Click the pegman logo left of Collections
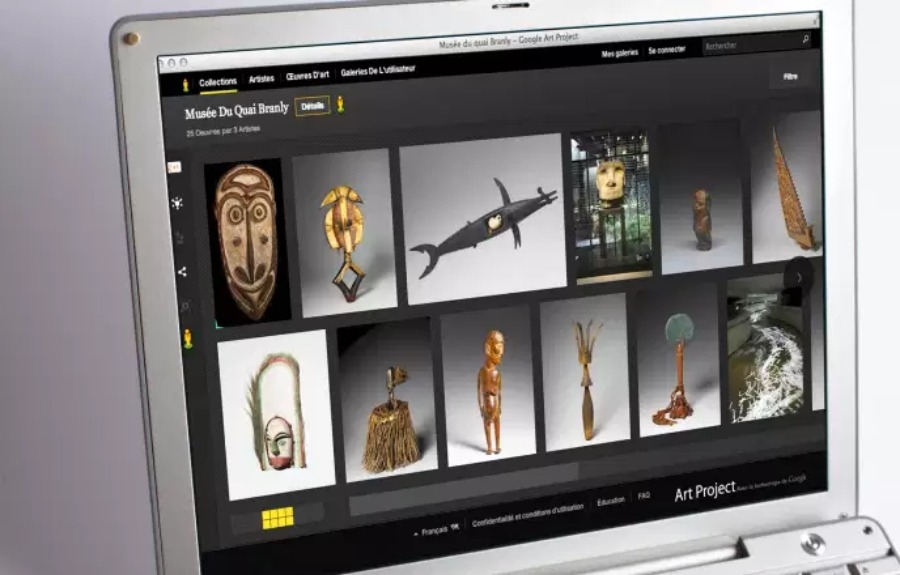This screenshot has height=575, width=900. 185,85
